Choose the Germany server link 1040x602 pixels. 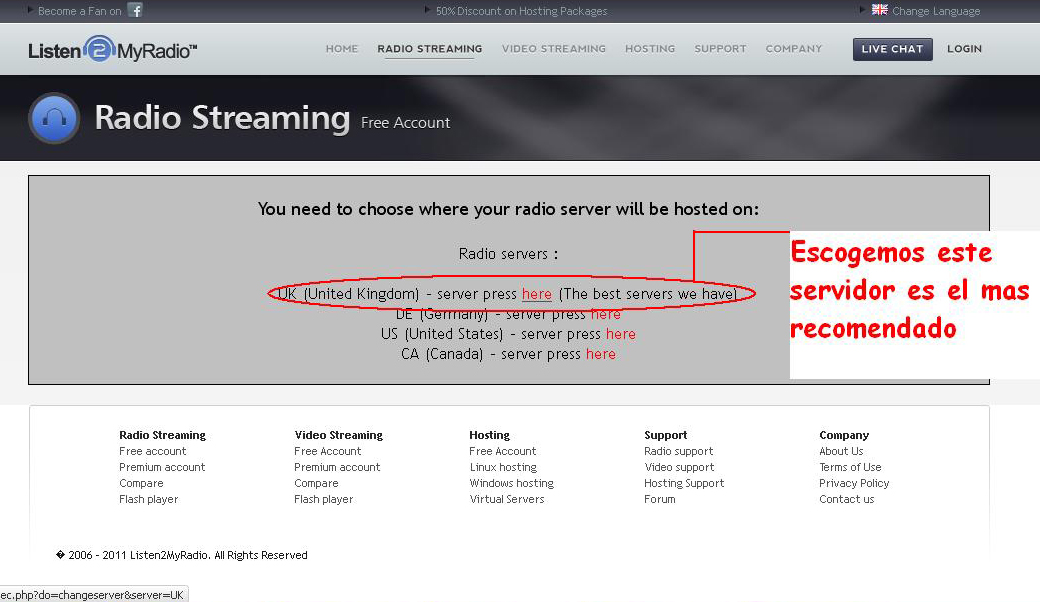[x=606, y=313]
